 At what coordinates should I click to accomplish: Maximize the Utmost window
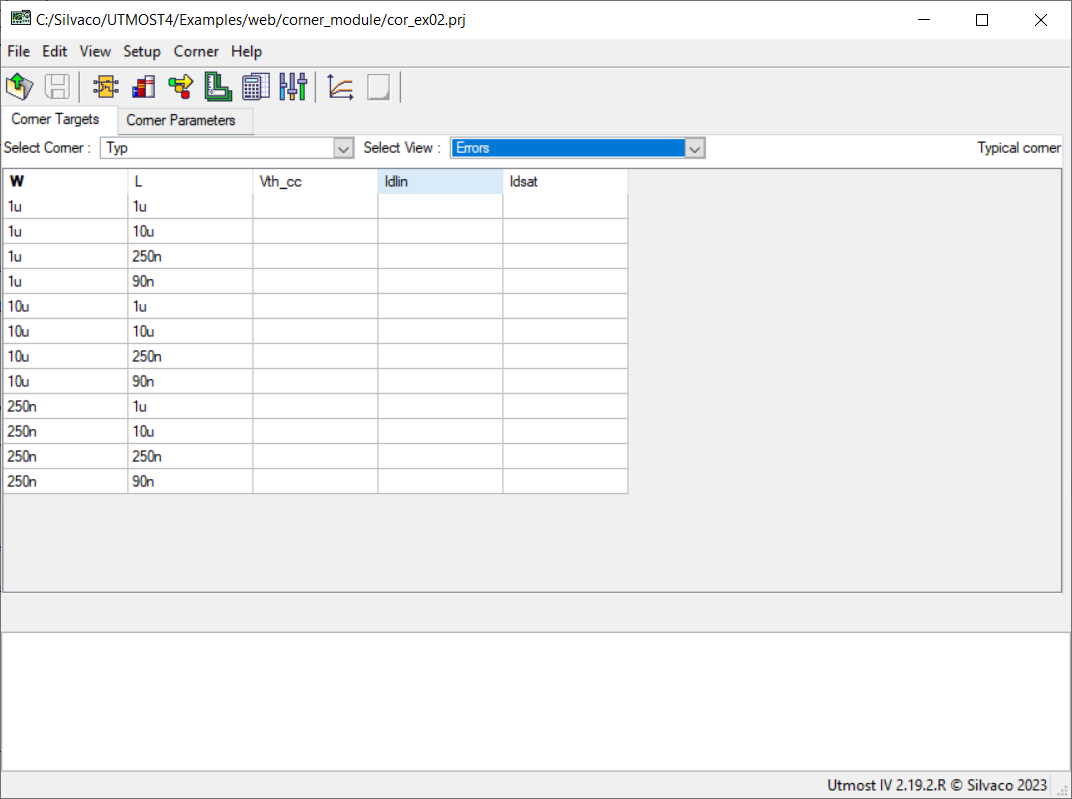[982, 20]
